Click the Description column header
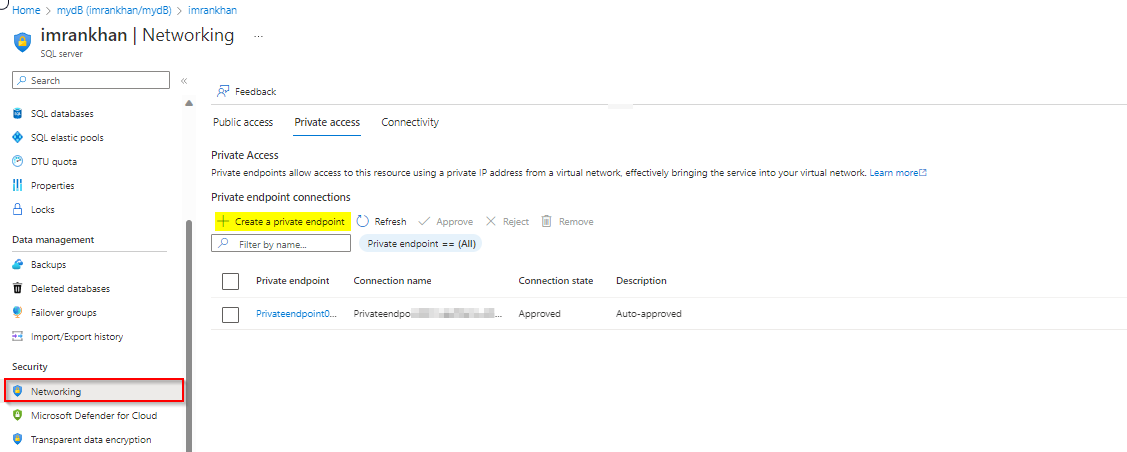The image size is (1127, 452). pyautogui.click(x=641, y=280)
